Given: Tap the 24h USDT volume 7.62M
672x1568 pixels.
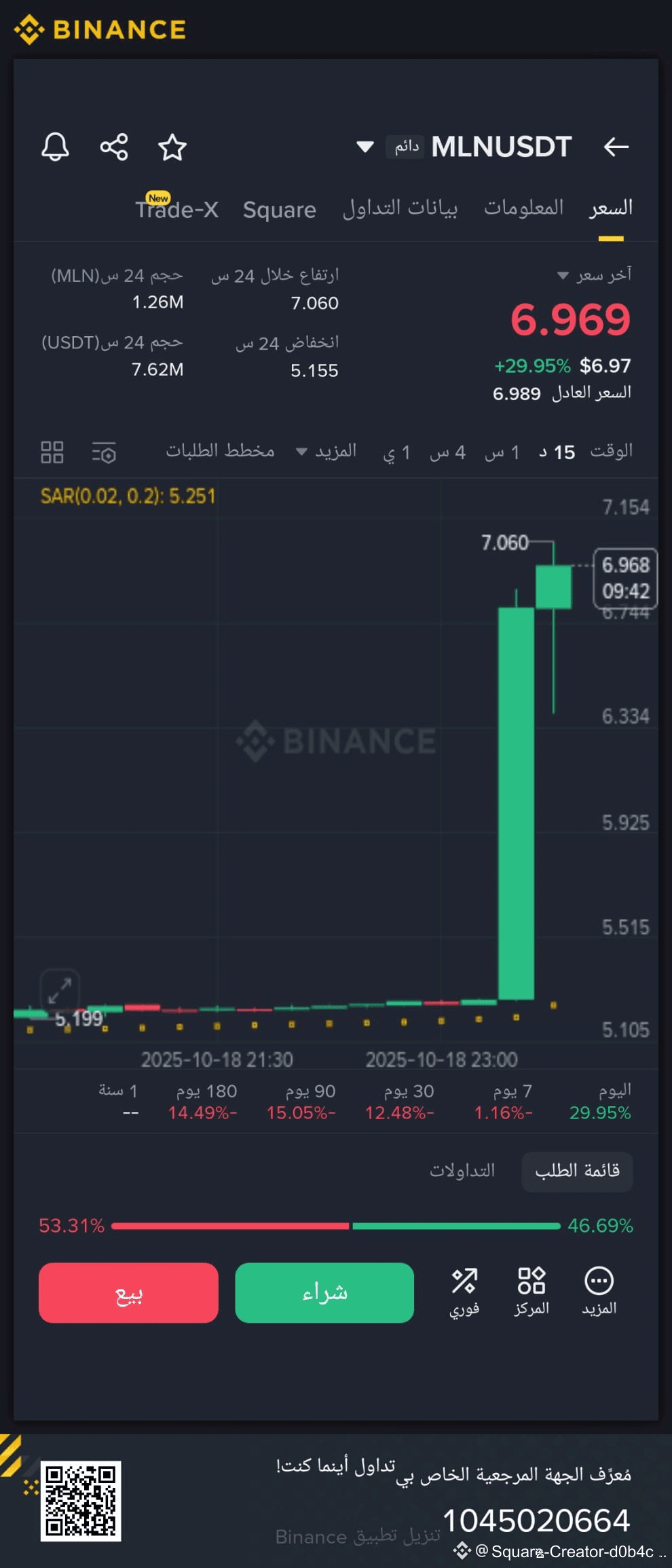Looking at the screenshot, I should coord(157,369).
